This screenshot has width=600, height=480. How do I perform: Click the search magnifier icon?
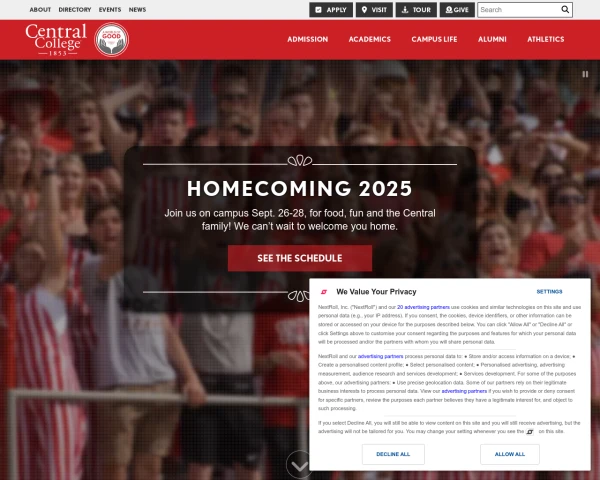[565, 10]
